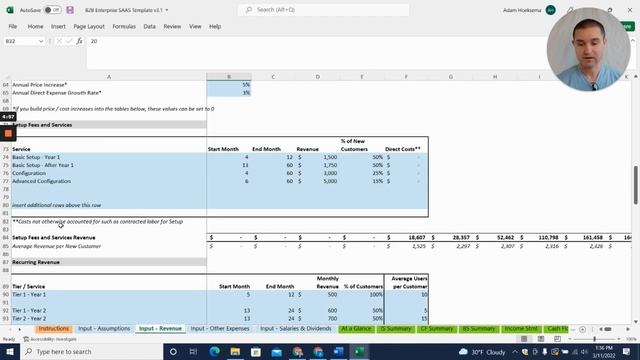Open the Insert ribbon tab

pos(58,27)
